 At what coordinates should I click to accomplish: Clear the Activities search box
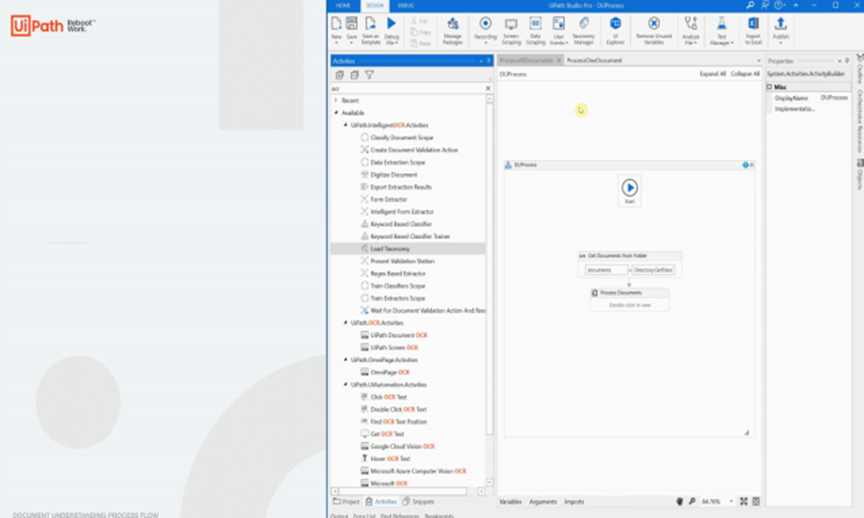488,88
